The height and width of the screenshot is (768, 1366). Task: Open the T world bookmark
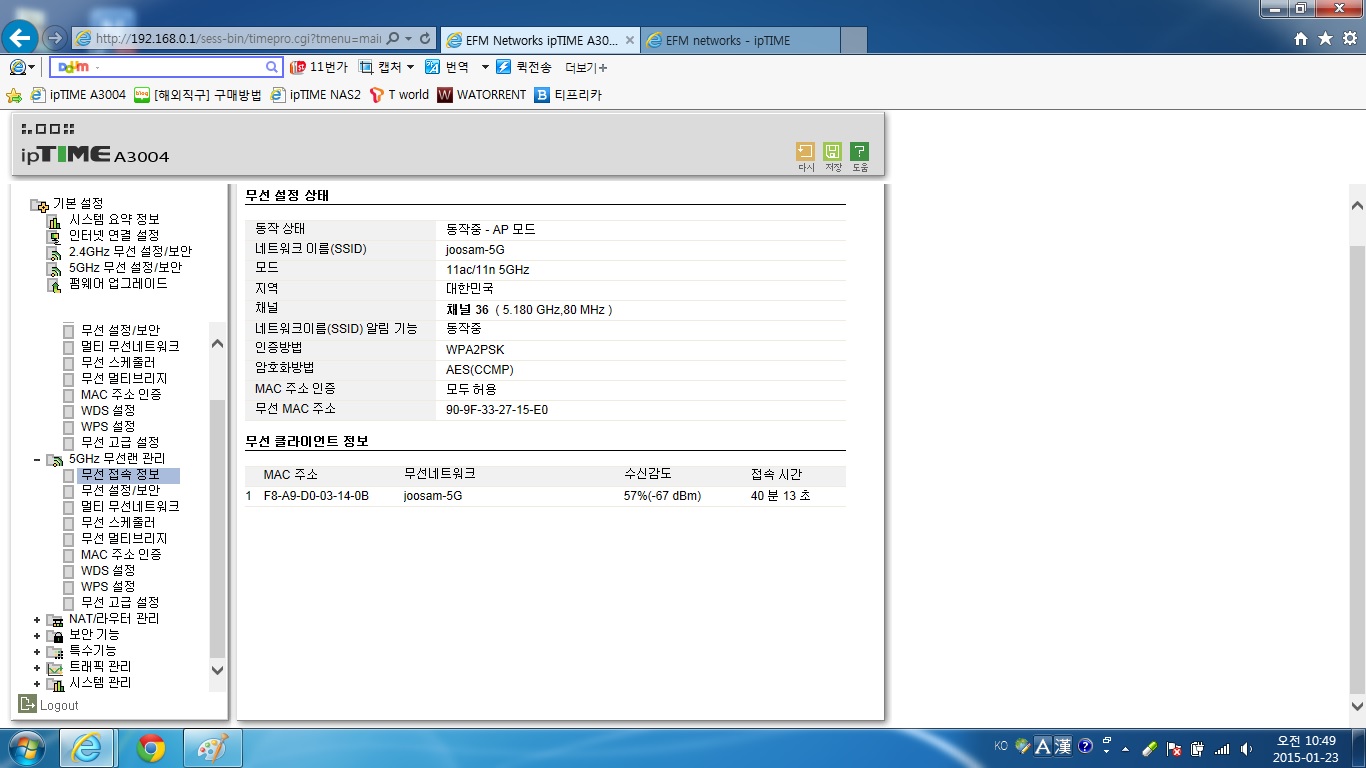(399, 95)
